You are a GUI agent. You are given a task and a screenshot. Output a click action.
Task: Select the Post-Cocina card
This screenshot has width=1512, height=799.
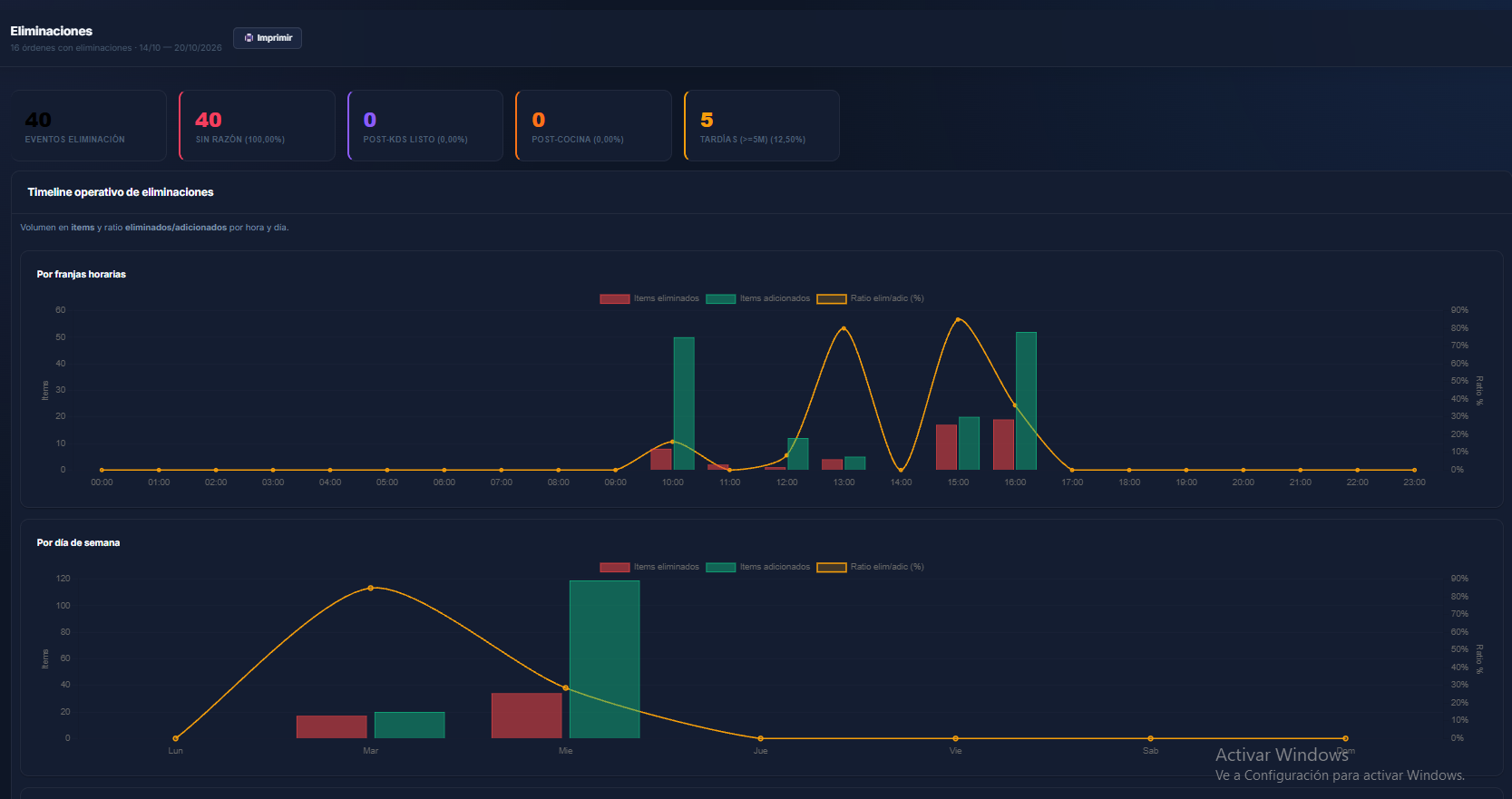click(594, 125)
